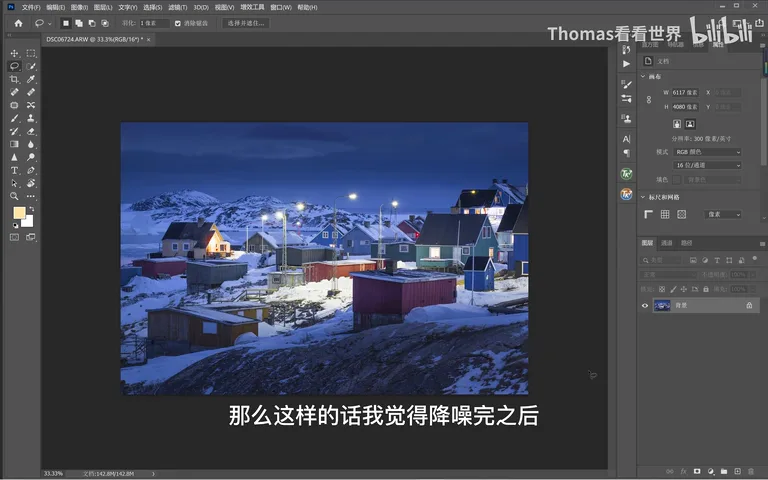768x480 pixels.
Task: Choose Add to Selection mode icon
Action: point(79,23)
